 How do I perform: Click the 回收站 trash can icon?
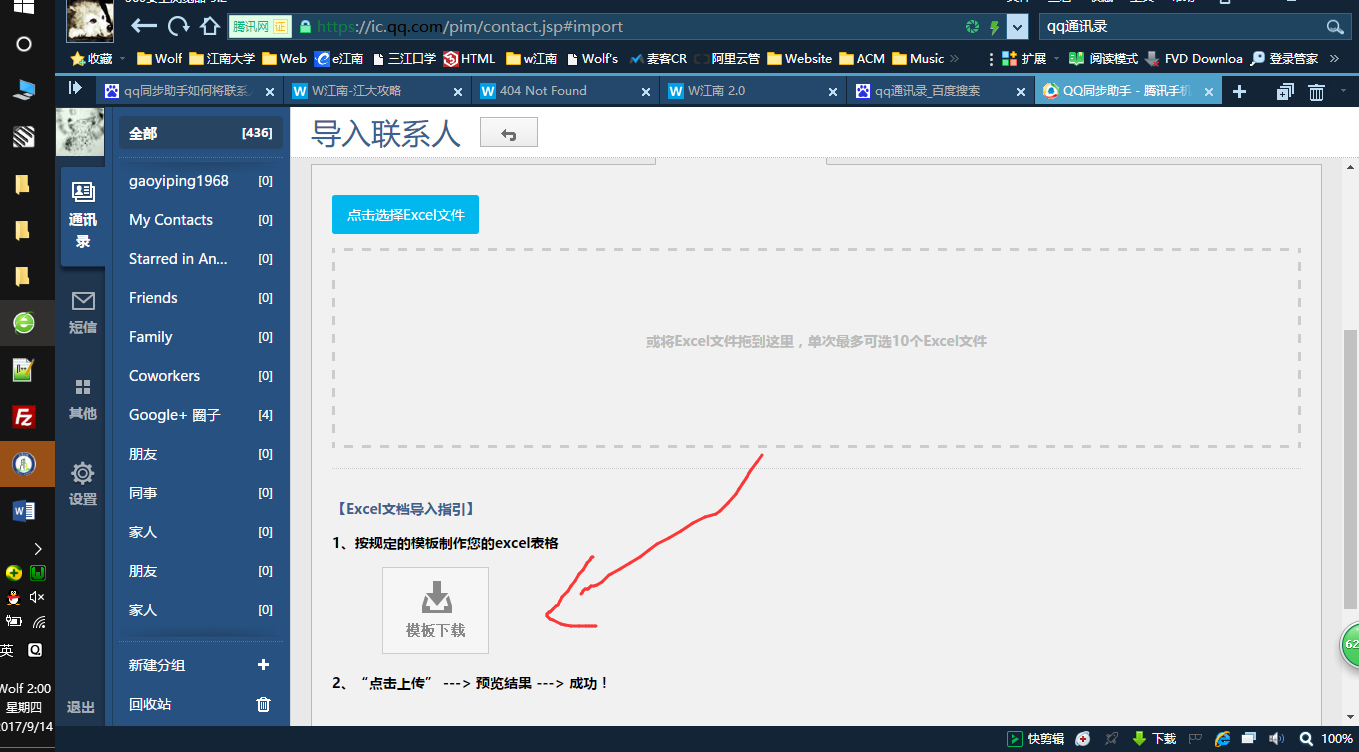coord(264,704)
